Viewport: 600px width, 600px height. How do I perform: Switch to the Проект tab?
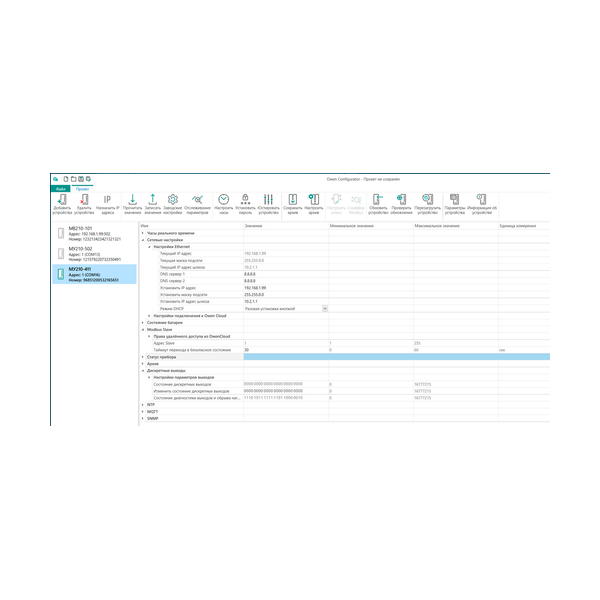(82, 187)
